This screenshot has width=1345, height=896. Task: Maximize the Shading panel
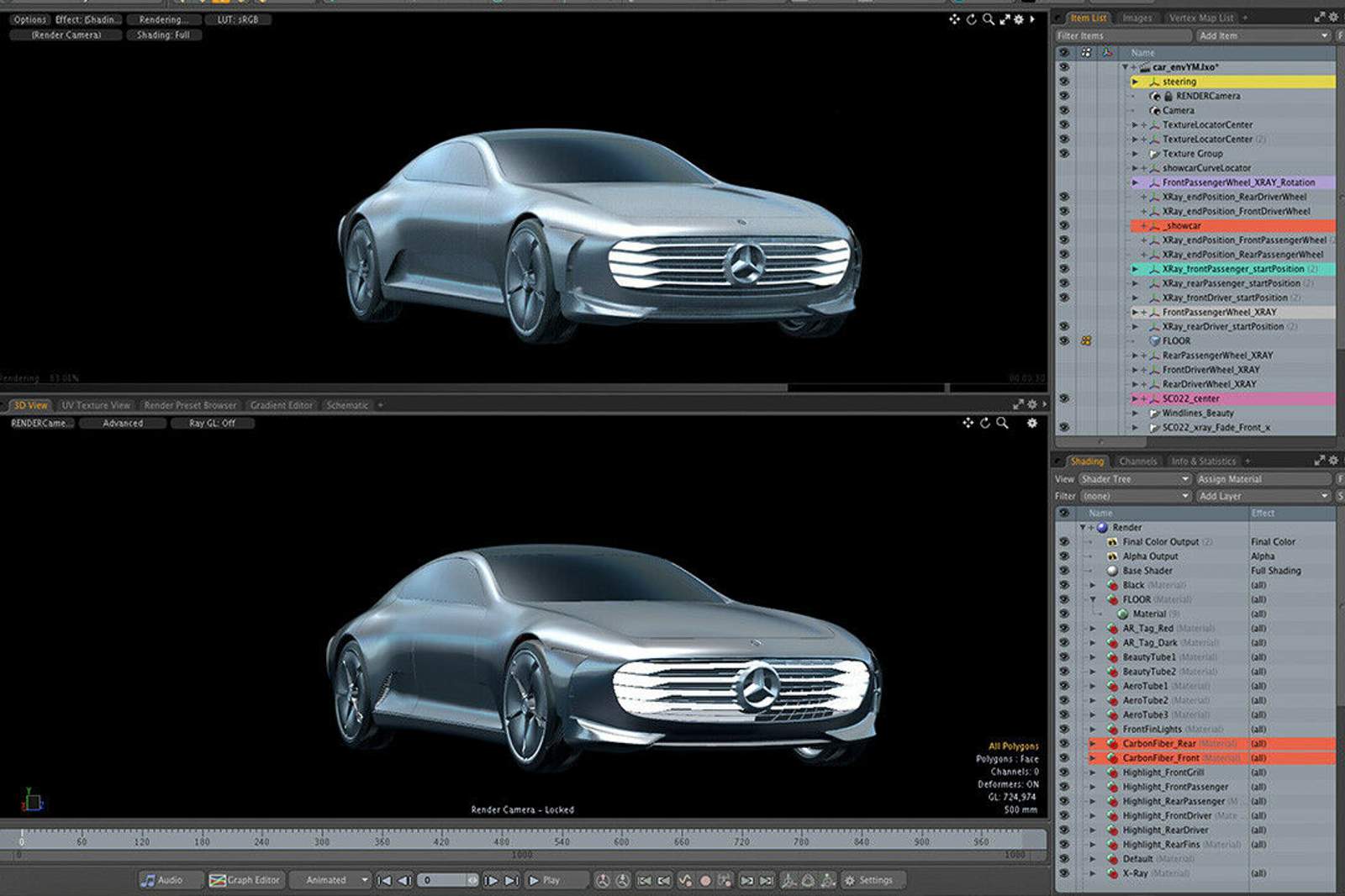click(1320, 461)
